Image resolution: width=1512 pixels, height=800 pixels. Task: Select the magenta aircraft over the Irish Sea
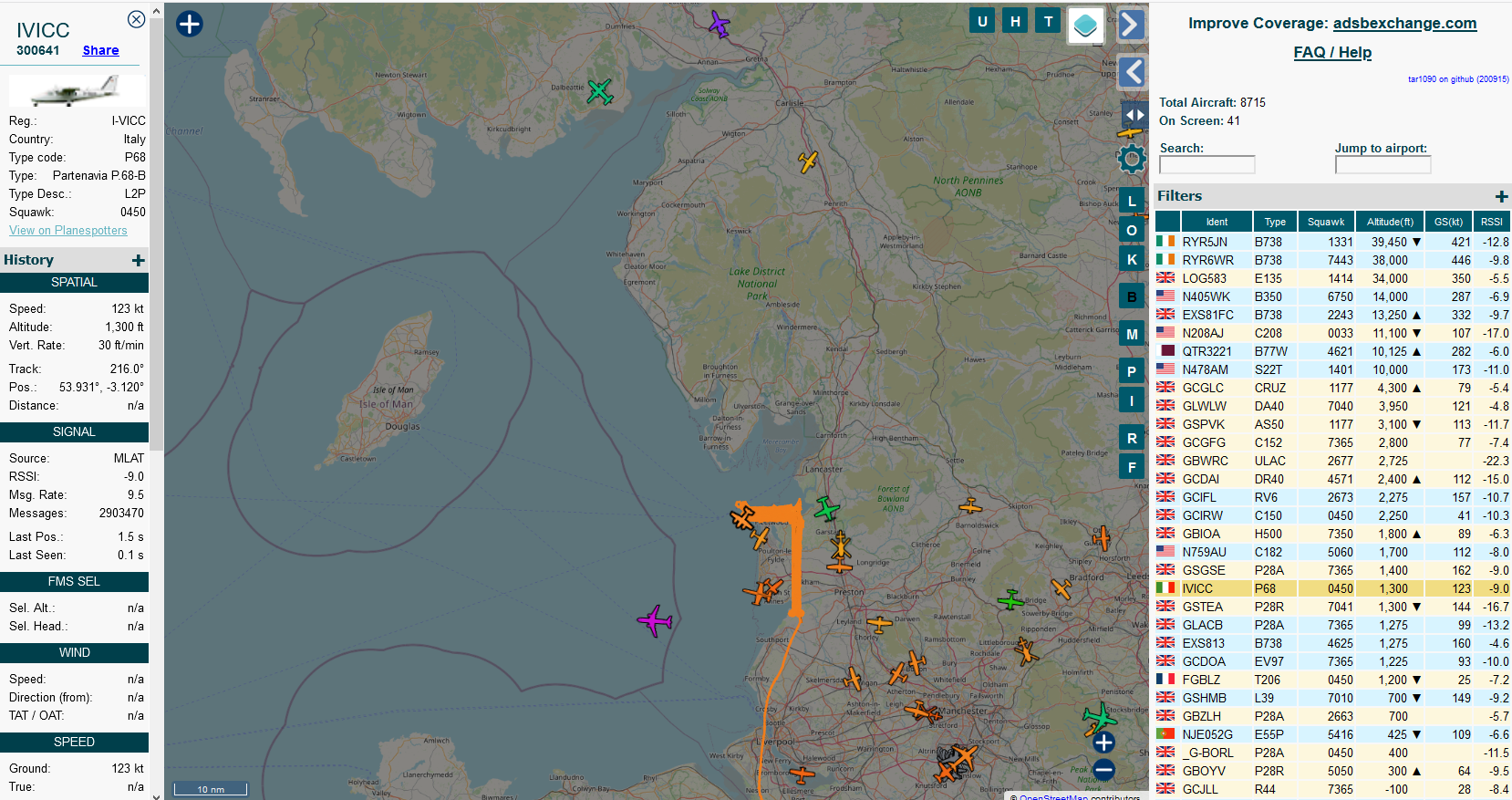pos(655,621)
